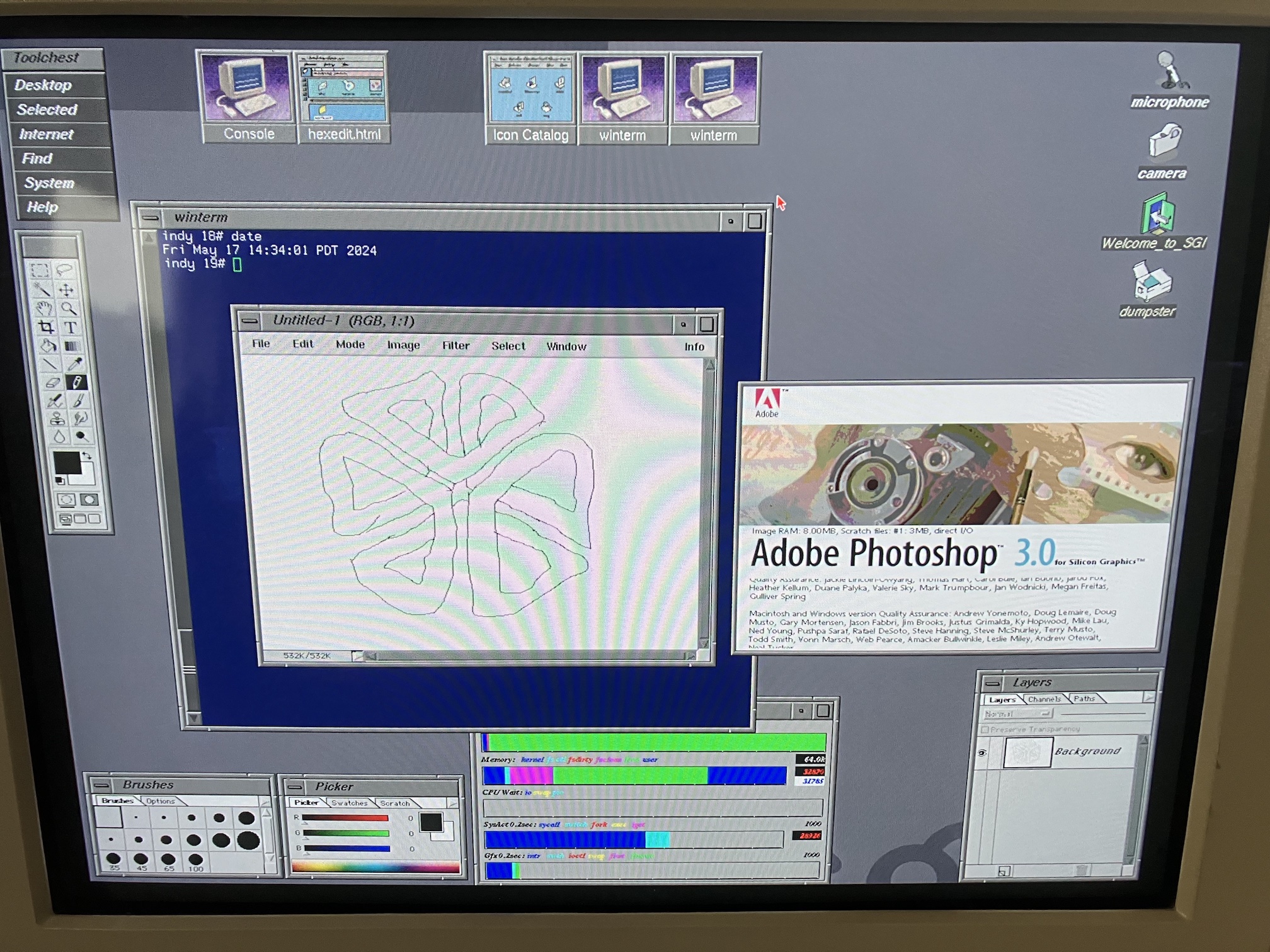
Task: Open the Filter menu
Action: 455,346
